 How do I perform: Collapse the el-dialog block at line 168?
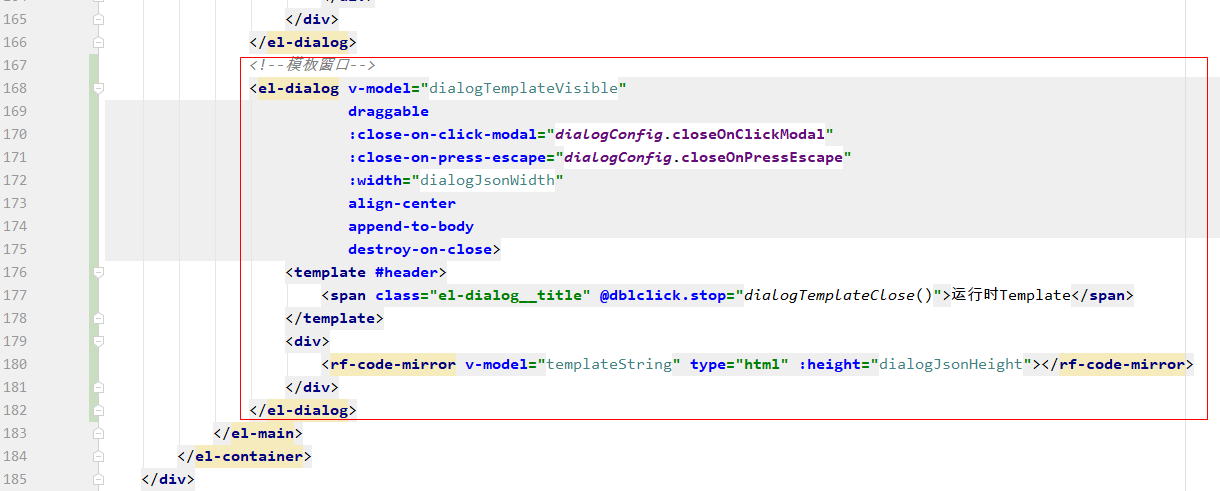pyautogui.click(x=98, y=88)
